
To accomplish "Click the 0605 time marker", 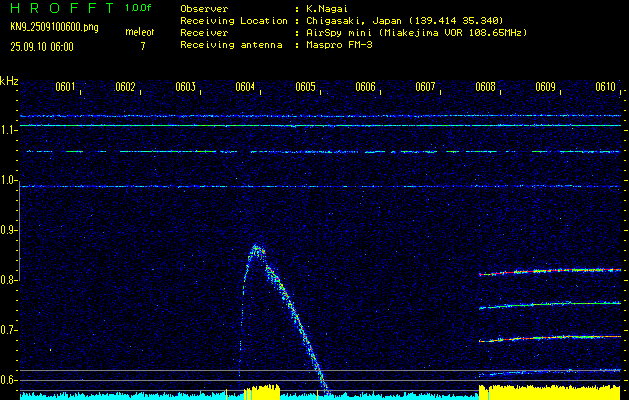I will (x=305, y=87).
